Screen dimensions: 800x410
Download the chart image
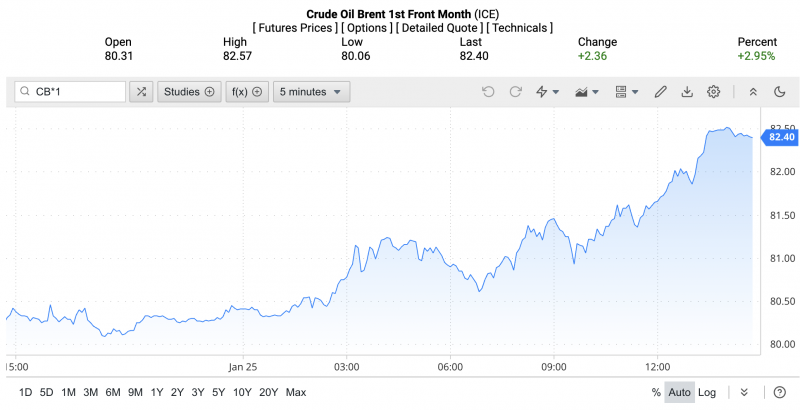pos(687,92)
